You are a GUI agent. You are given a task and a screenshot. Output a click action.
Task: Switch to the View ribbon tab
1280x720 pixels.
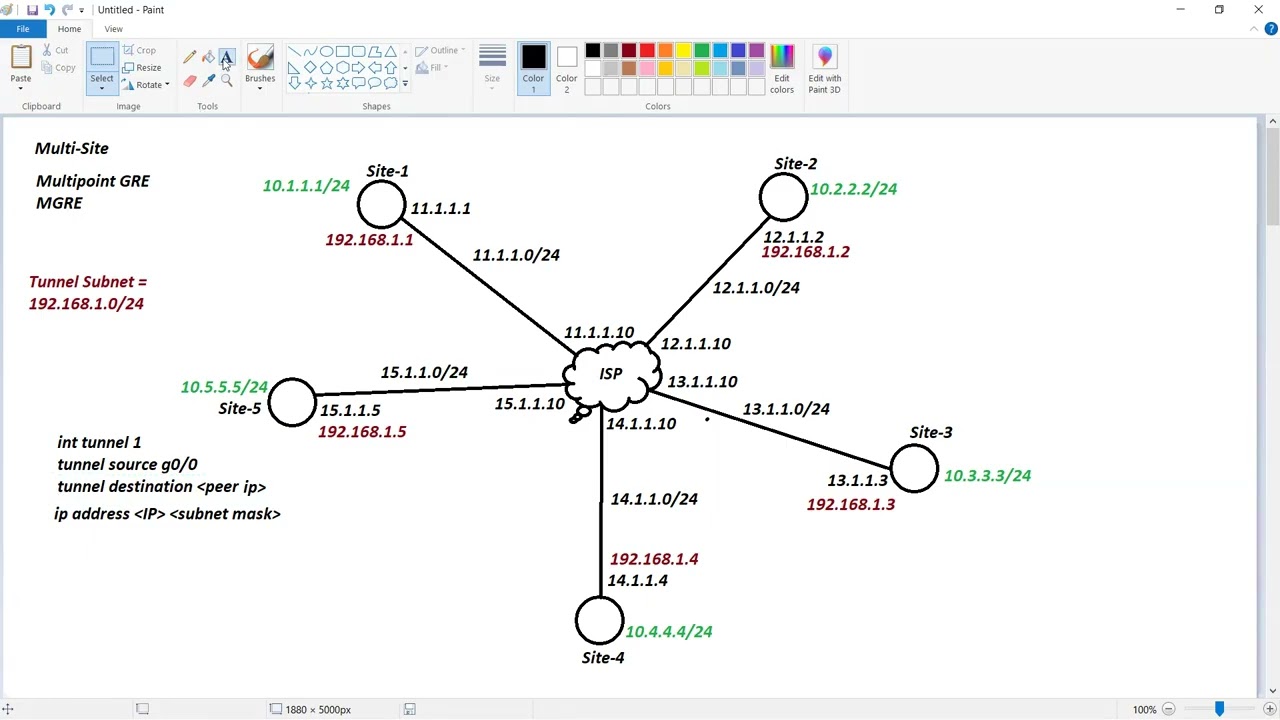113,29
